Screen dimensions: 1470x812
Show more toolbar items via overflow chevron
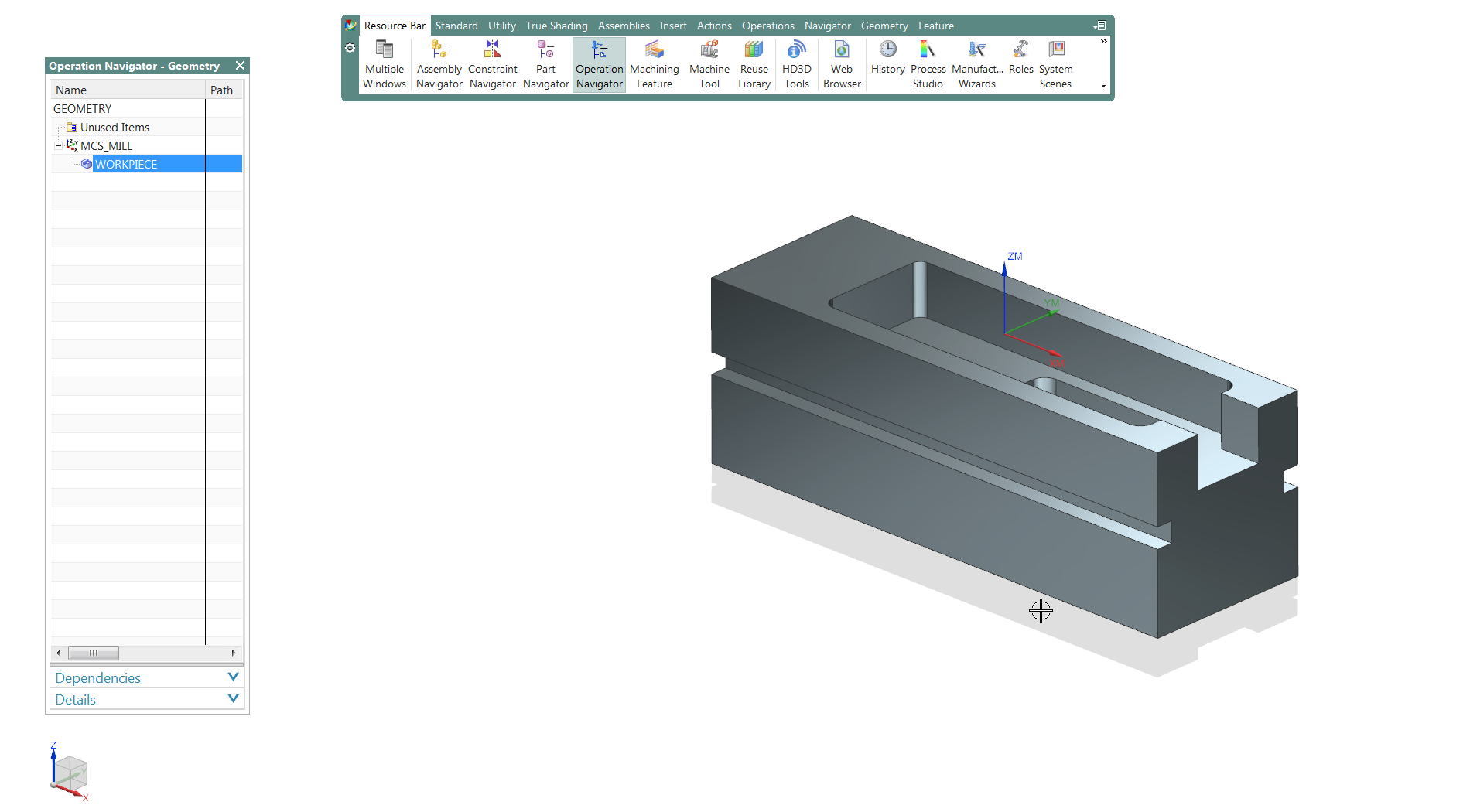1103,42
